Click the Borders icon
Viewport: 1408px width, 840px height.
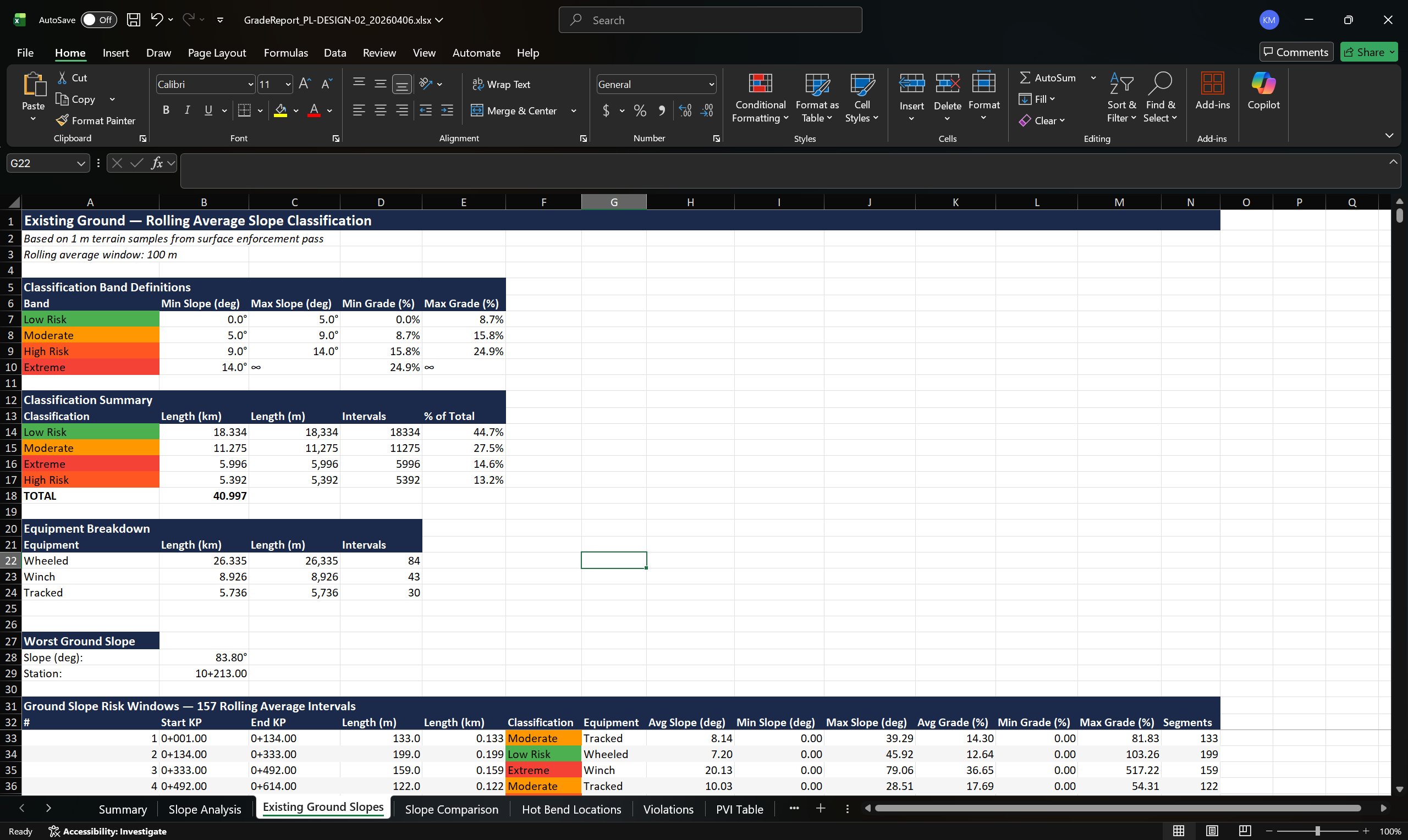point(244,110)
